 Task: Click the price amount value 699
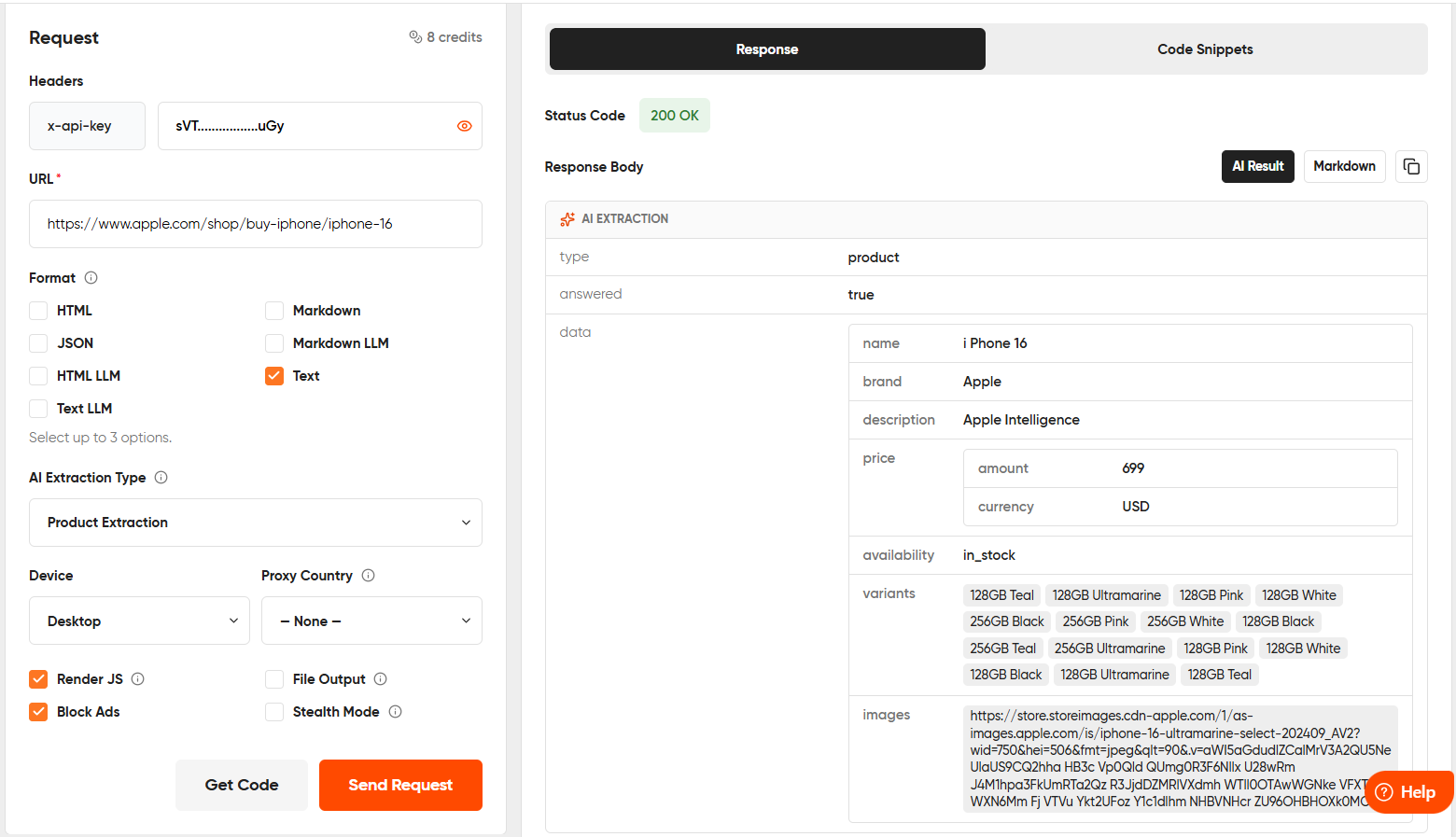pos(1133,468)
